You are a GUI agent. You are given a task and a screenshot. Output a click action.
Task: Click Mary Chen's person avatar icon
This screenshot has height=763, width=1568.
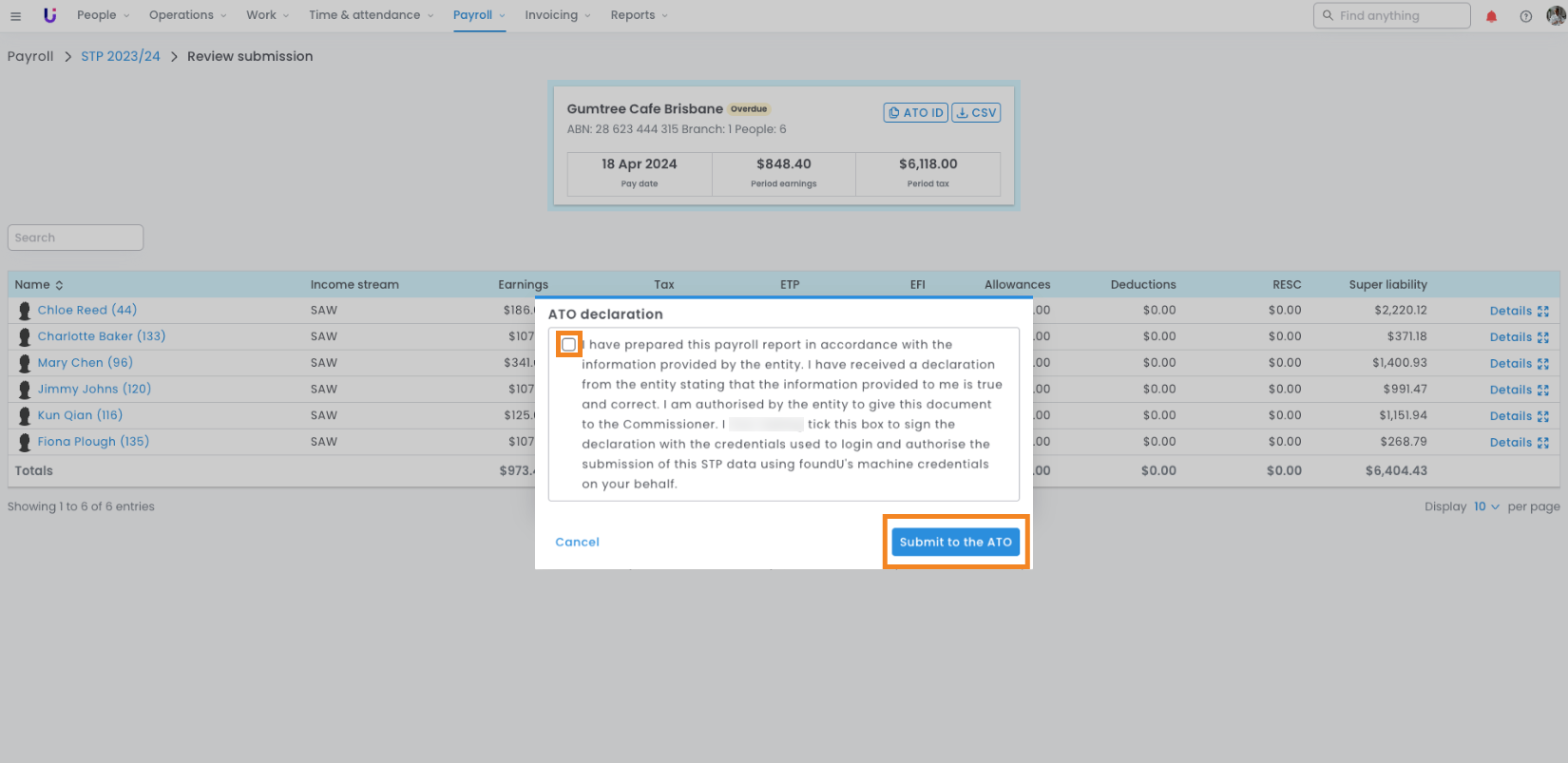[25, 363]
